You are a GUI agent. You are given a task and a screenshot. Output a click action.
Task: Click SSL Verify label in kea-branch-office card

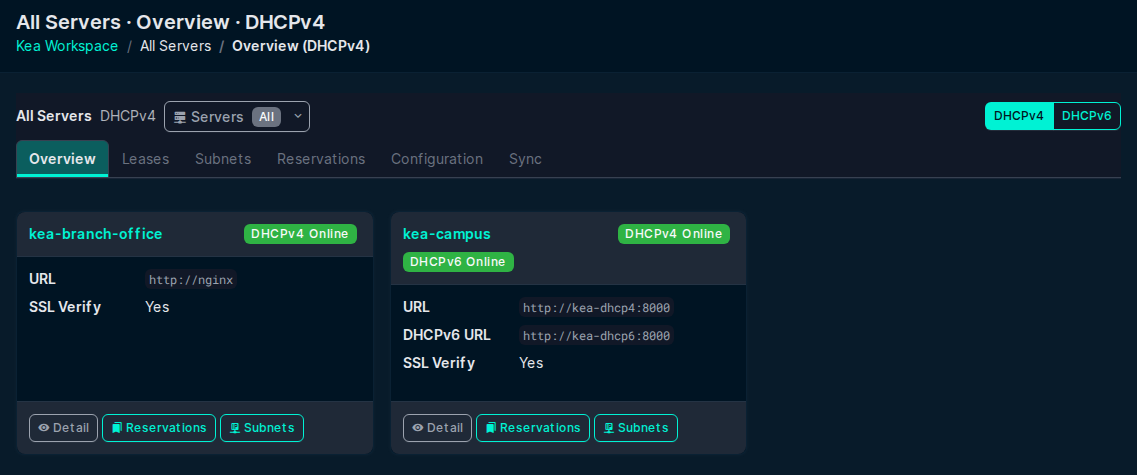point(65,307)
